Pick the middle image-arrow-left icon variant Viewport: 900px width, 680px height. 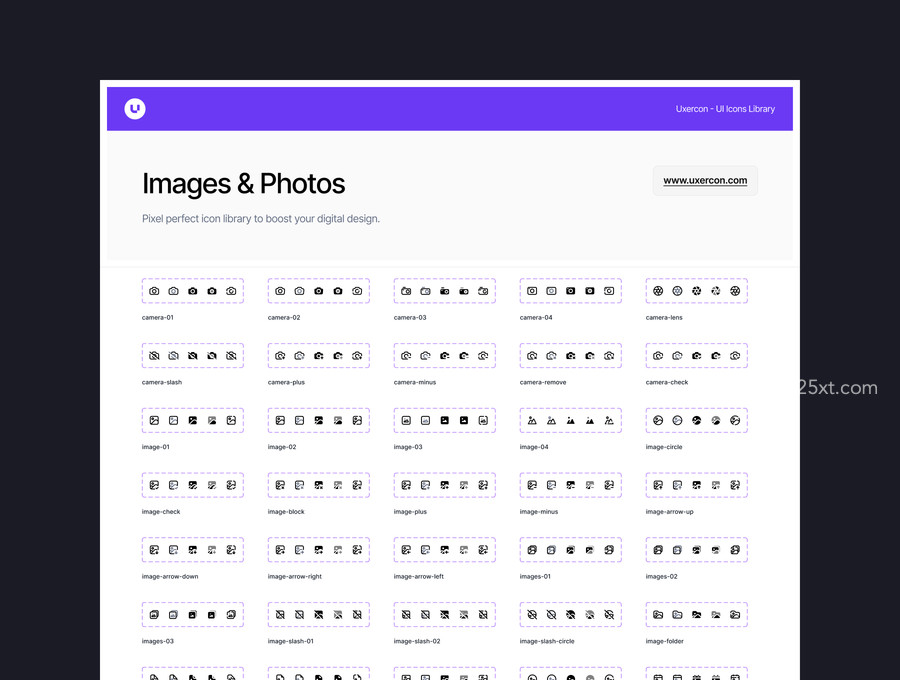tap(445, 550)
